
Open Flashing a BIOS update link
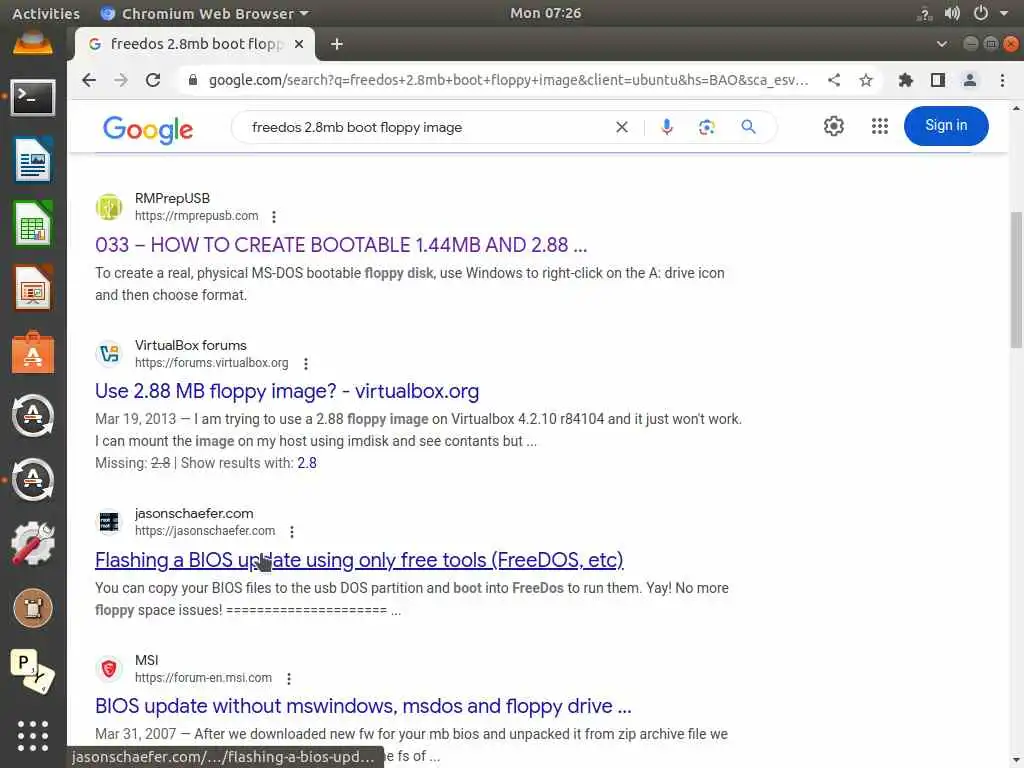click(x=359, y=560)
